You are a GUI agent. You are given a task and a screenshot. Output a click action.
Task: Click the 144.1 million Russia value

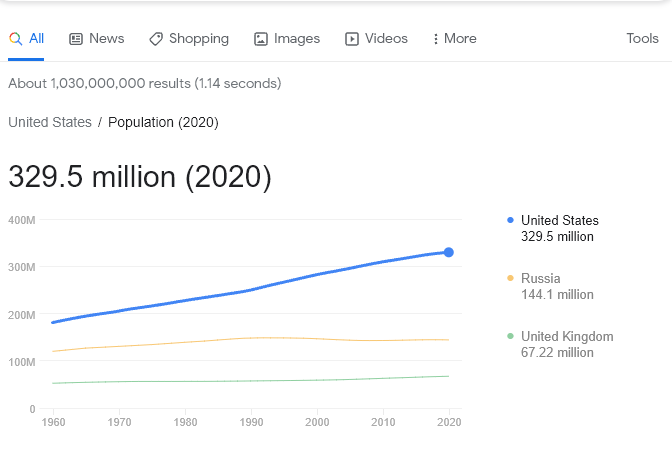tap(557, 294)
